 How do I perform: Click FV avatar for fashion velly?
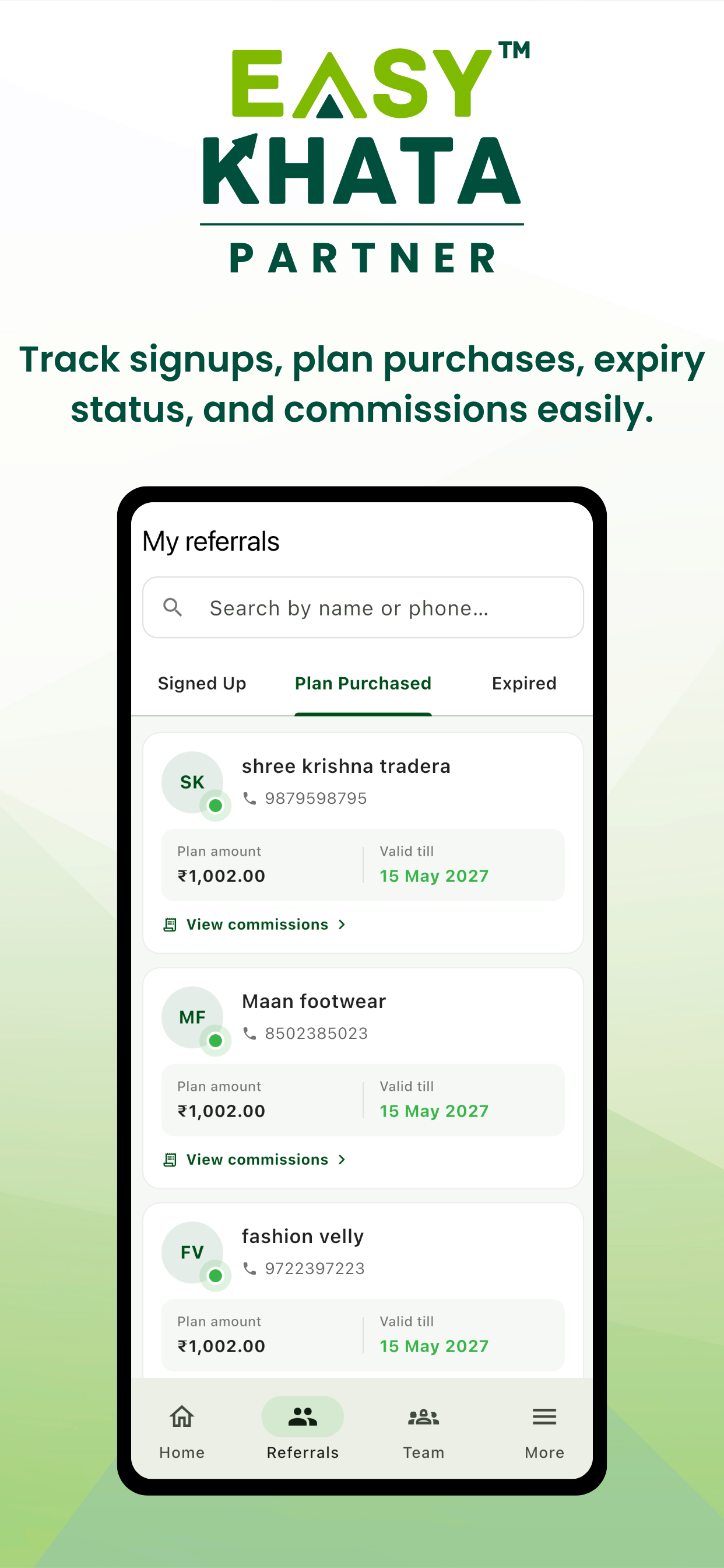(x=192, y=1252)
